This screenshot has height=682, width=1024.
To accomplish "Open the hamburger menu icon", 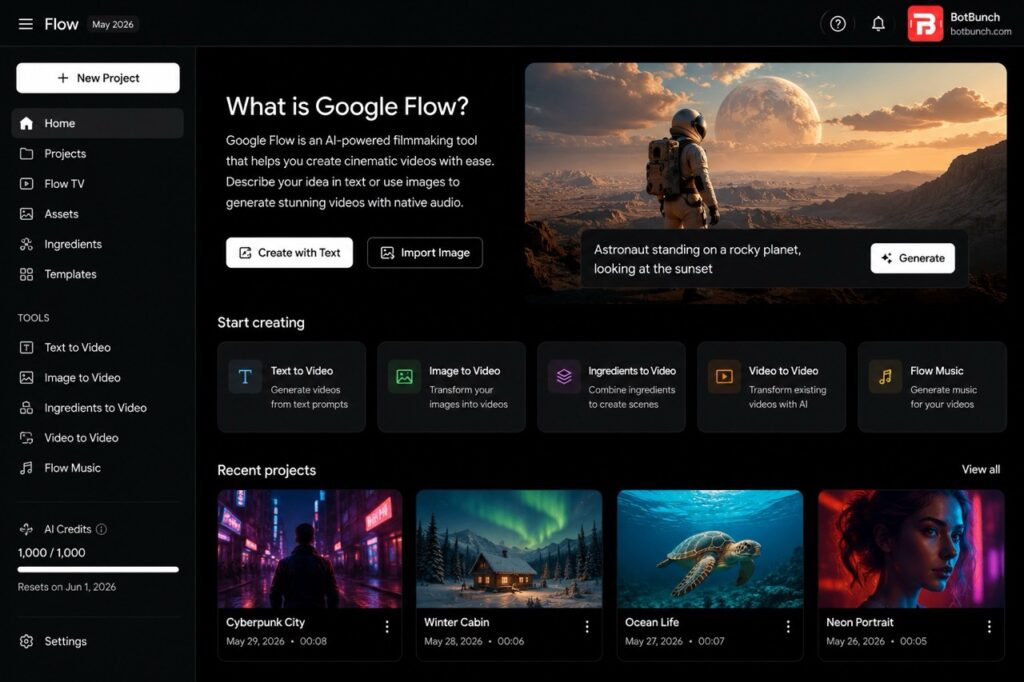I will [25, 24].
